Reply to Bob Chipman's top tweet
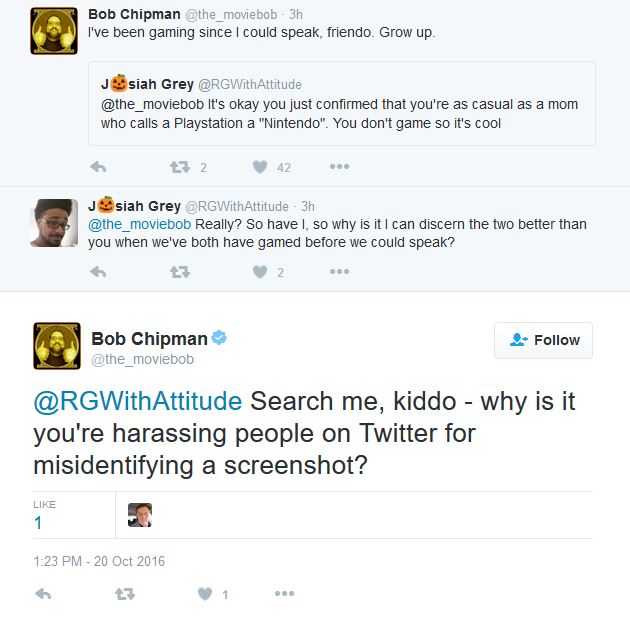The width and height of the screenshot is (630, 618). [98, 167]
